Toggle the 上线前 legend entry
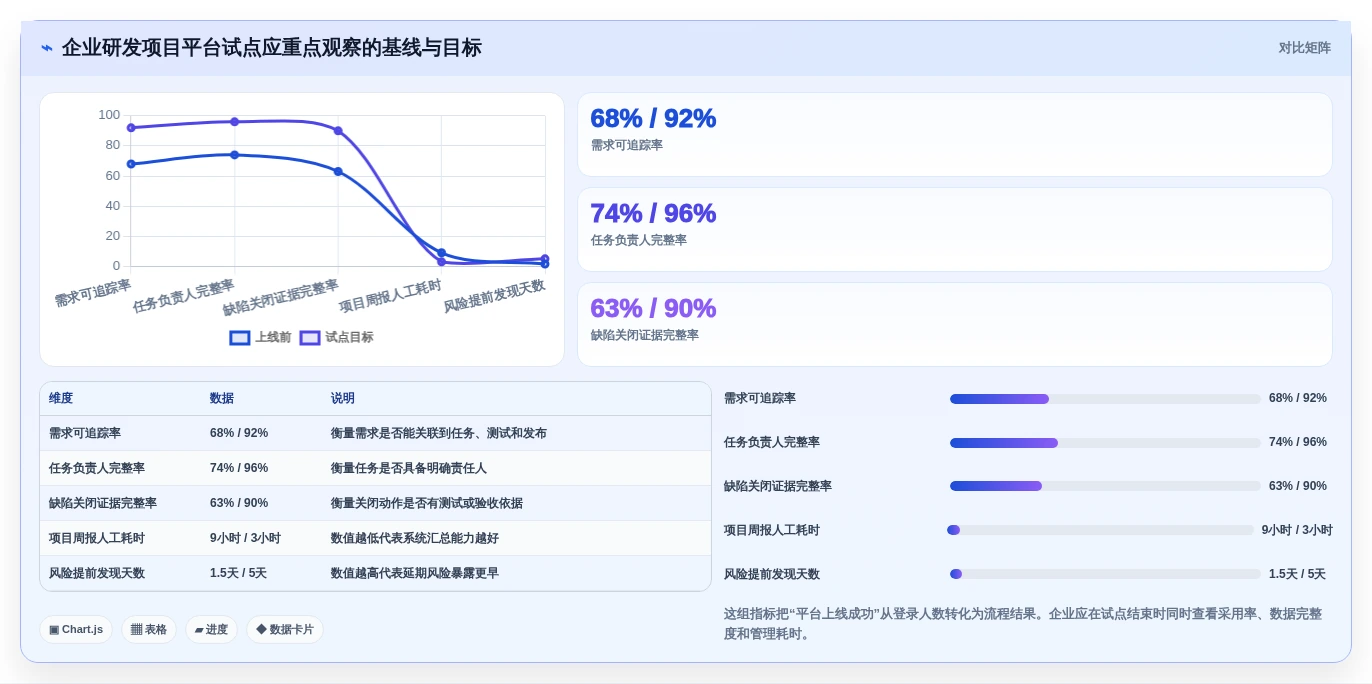1372x684 pixels. click(x=260, y=338)
